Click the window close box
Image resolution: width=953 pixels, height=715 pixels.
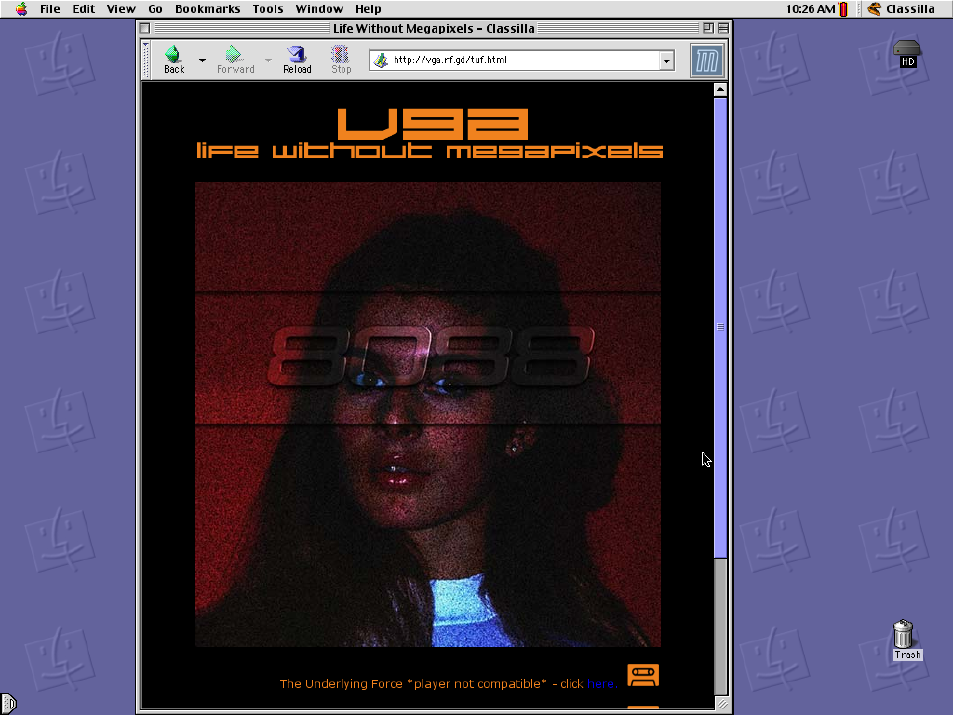145,28
